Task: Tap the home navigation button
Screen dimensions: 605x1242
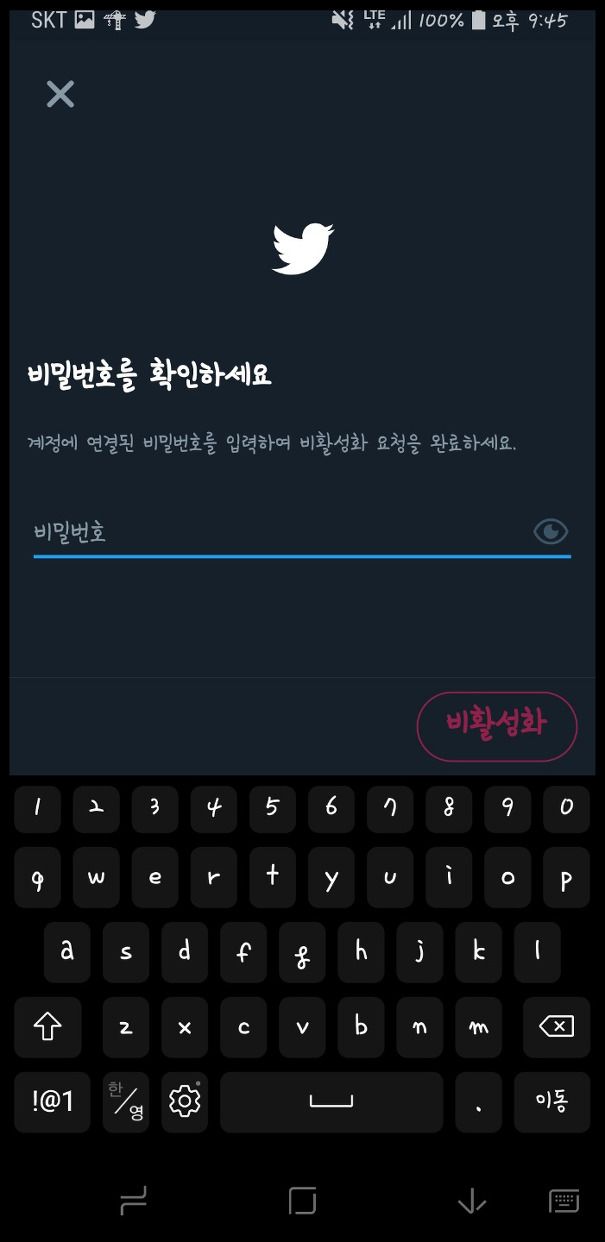Action: pos(302,1201)
